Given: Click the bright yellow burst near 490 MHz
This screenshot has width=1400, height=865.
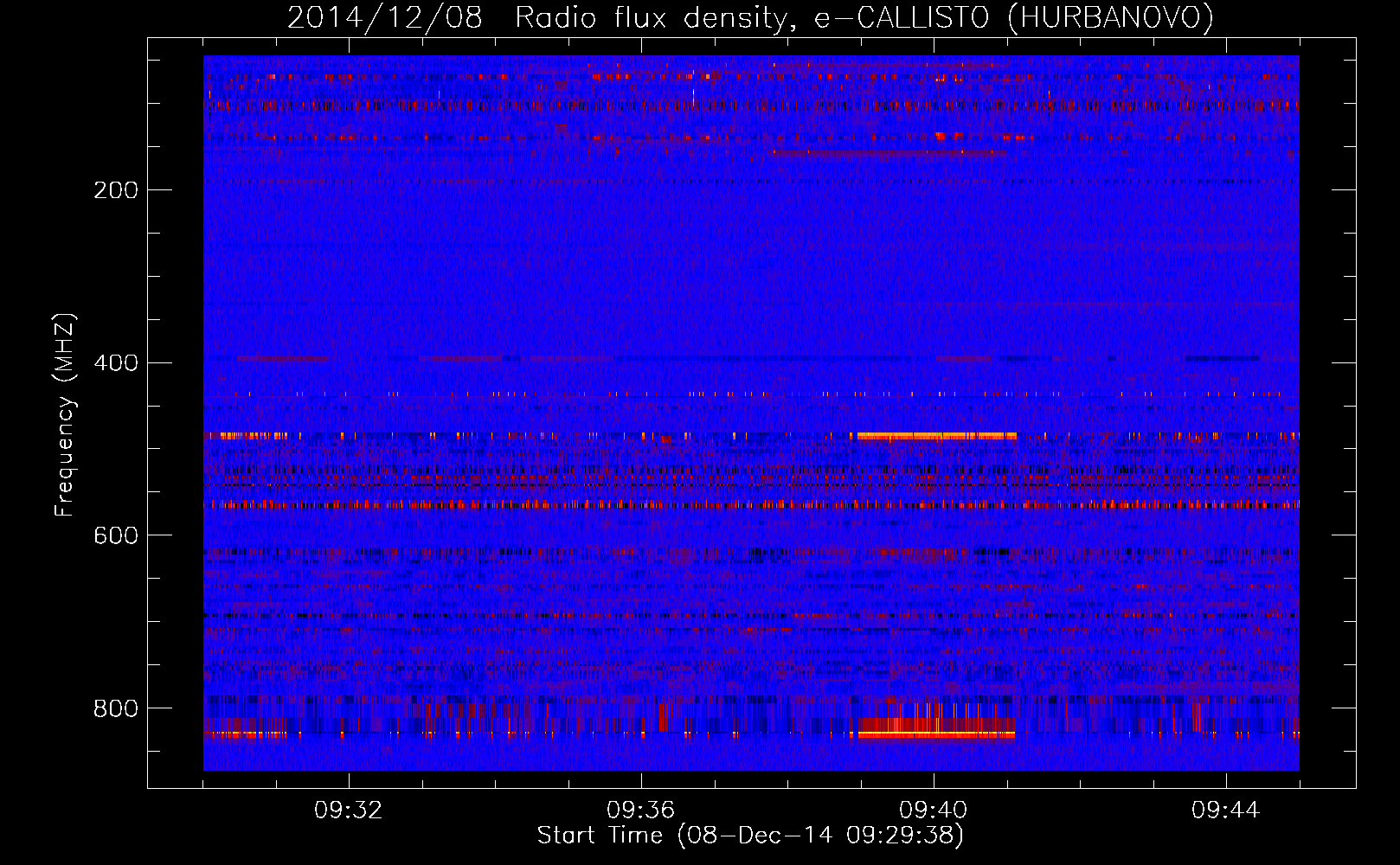Looking at the screenshot, I should coord(937,436).
